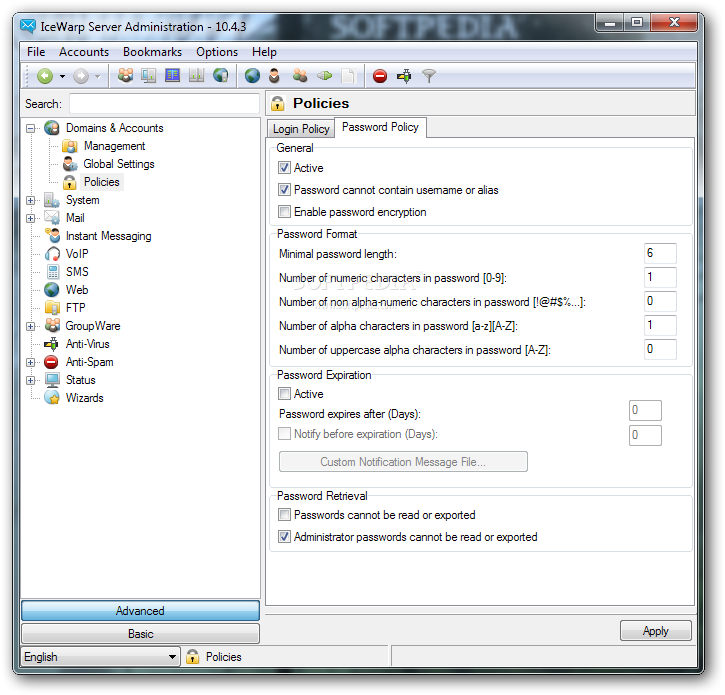Click the FTP folder icon
The width and height of the screenshot is (725, 695).
pos(52,308)
